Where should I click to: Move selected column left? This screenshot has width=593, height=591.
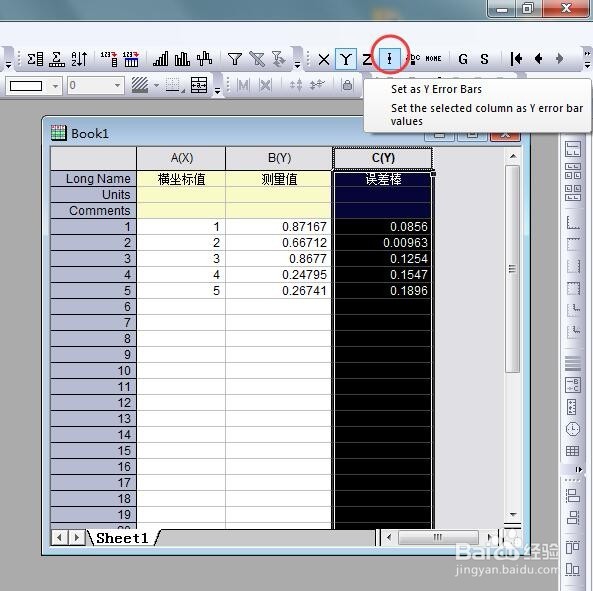pos(539,59)
